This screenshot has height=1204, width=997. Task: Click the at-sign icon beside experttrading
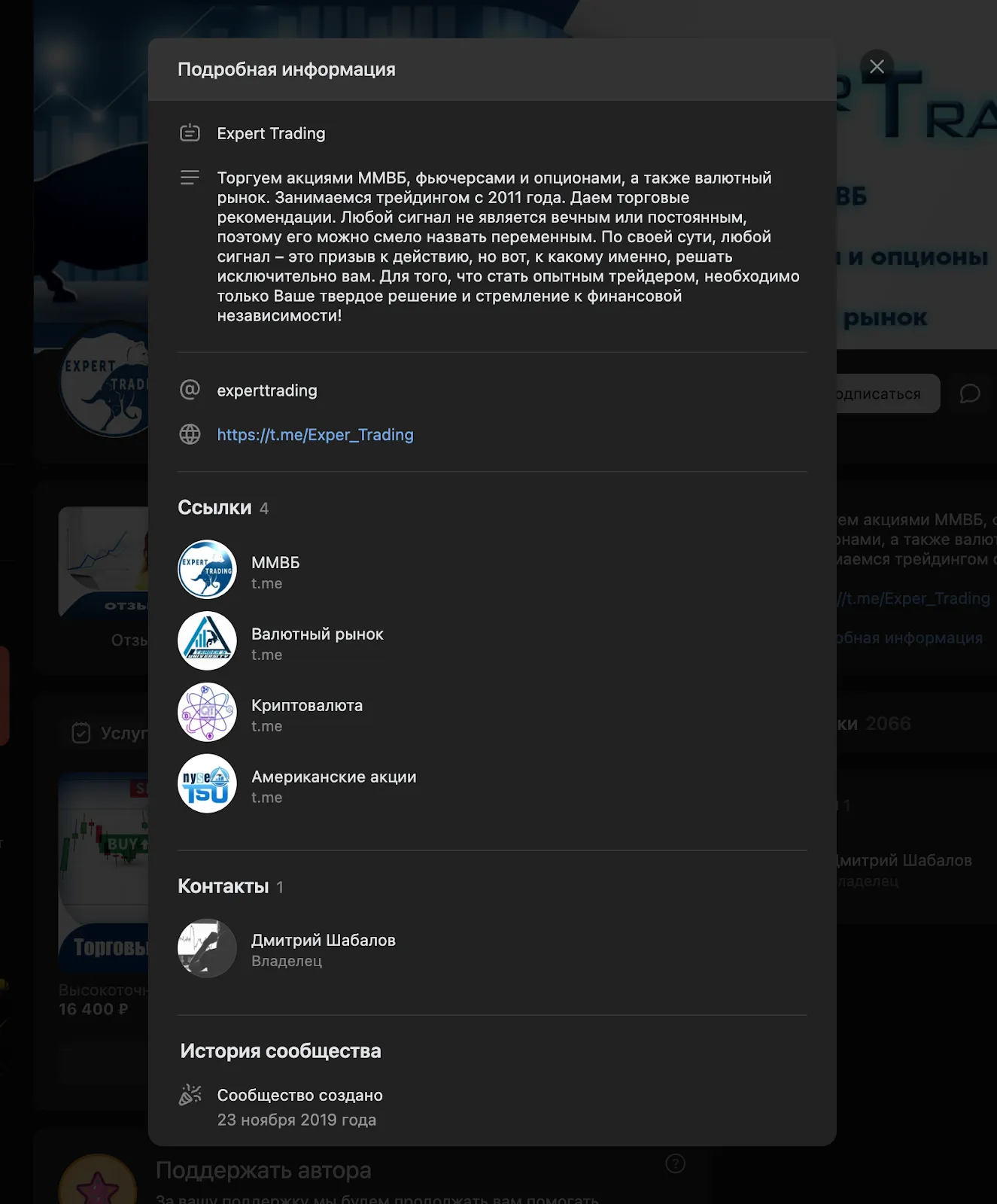190,390
